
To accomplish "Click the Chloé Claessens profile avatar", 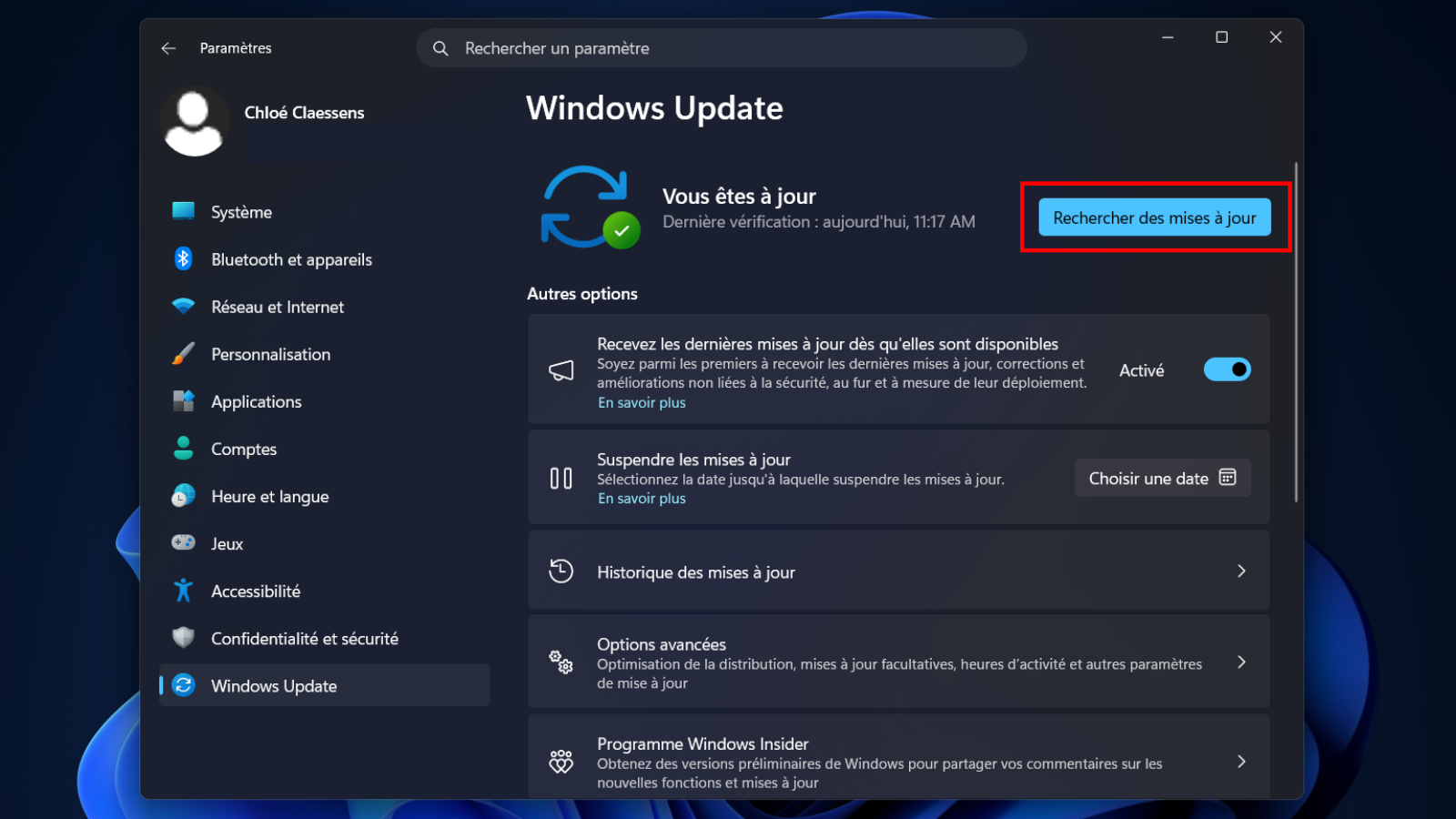I will (194, 121).
